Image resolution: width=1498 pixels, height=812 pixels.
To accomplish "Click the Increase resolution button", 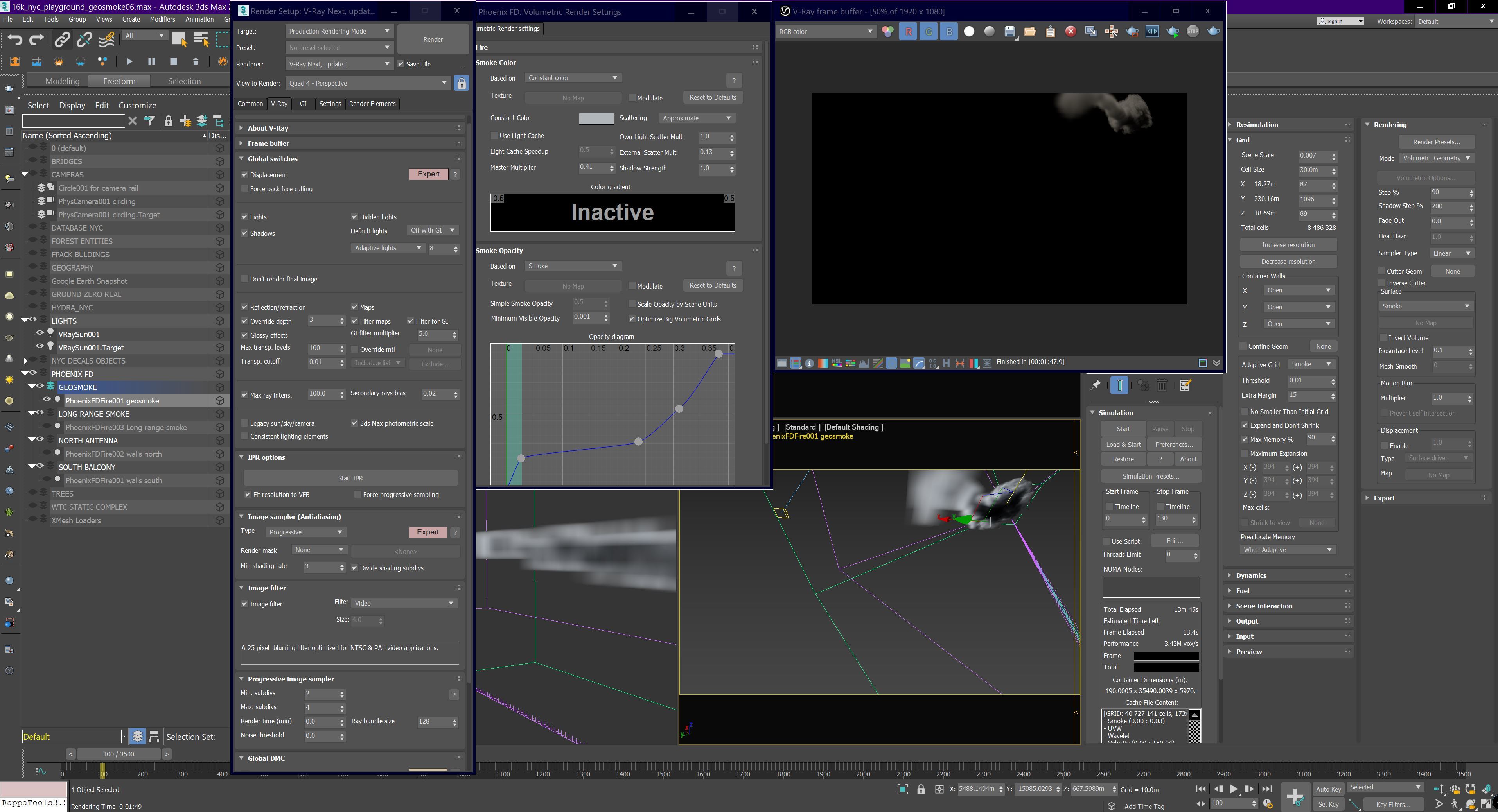I will pyautogui.click(x=1288, y=245).
